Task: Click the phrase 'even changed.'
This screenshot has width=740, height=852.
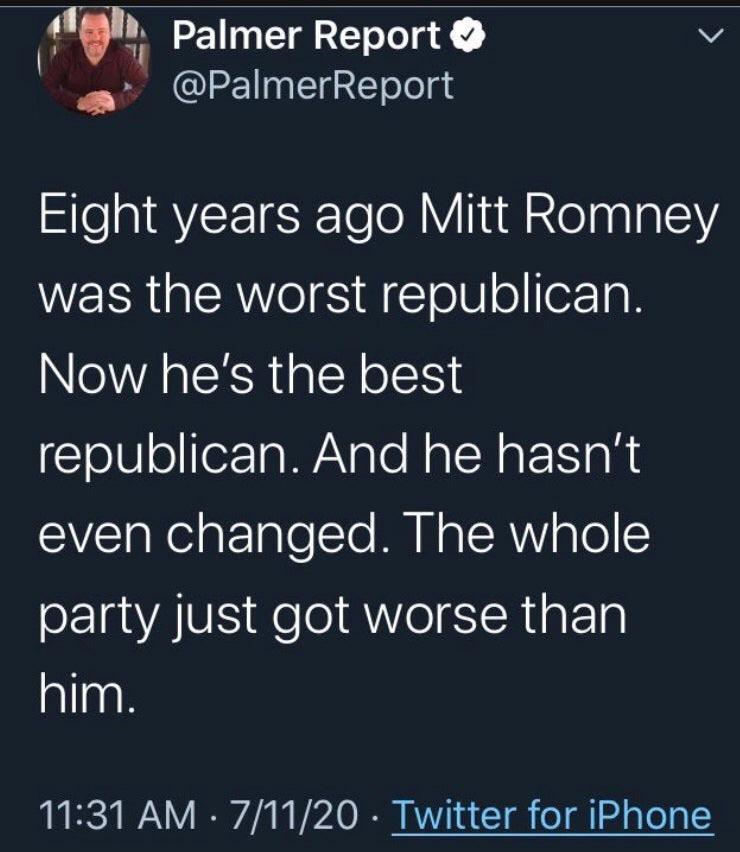Action: click(214, 535)
